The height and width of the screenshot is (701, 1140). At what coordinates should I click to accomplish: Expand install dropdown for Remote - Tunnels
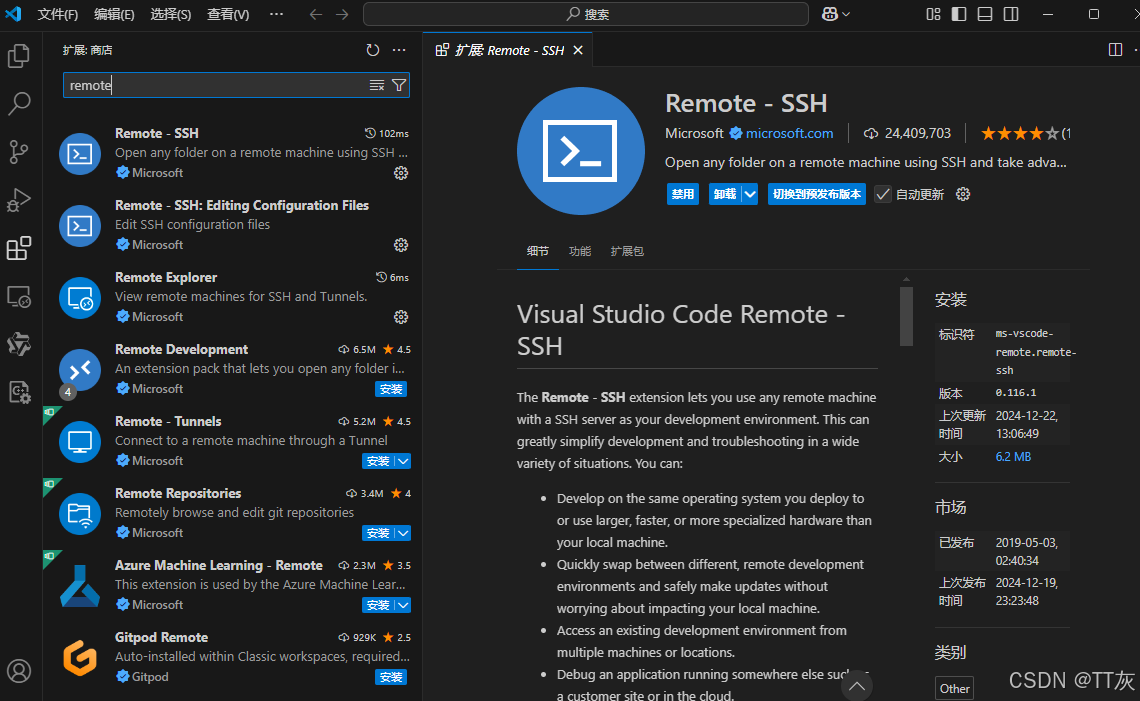tap(404, 461)
